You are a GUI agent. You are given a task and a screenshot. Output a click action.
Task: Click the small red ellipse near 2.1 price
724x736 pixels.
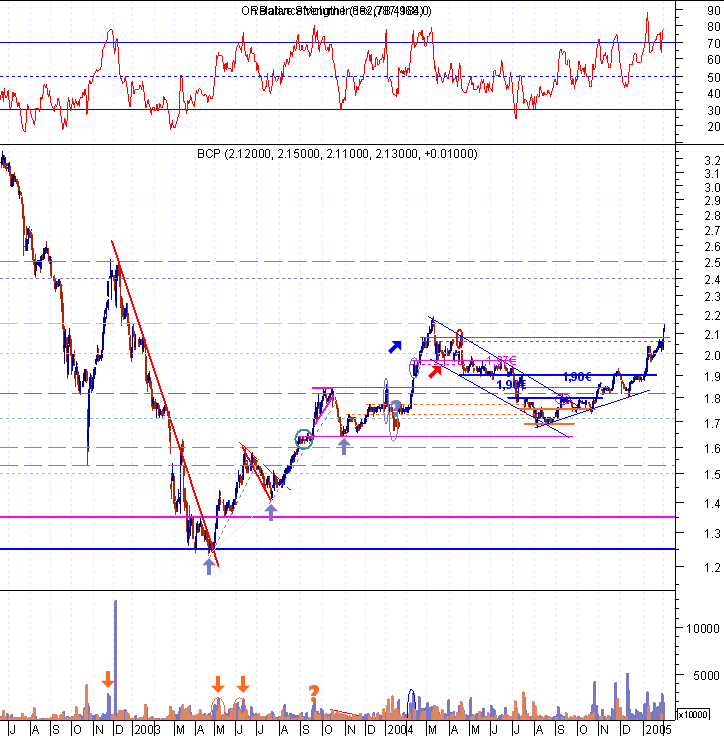tap(460, 338)
